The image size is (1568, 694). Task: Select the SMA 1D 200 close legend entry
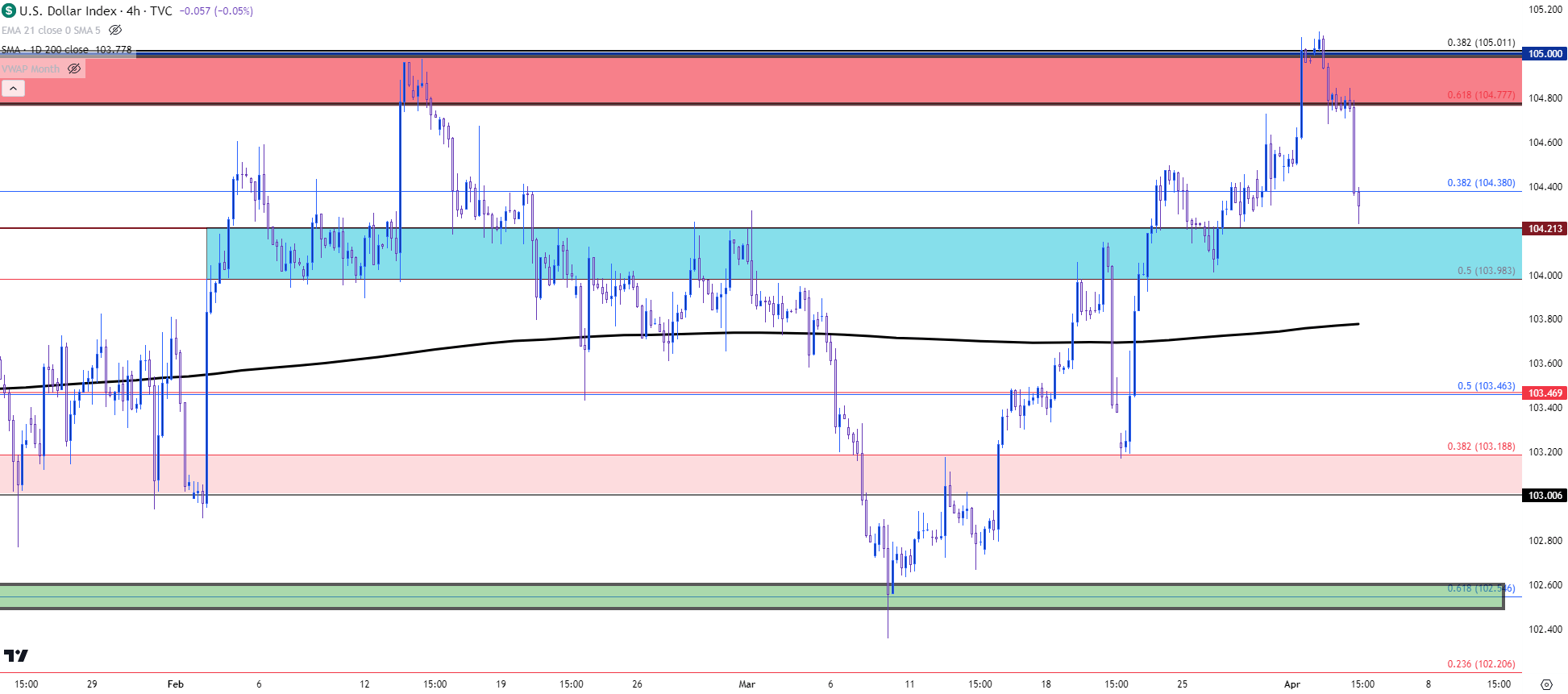66,49
